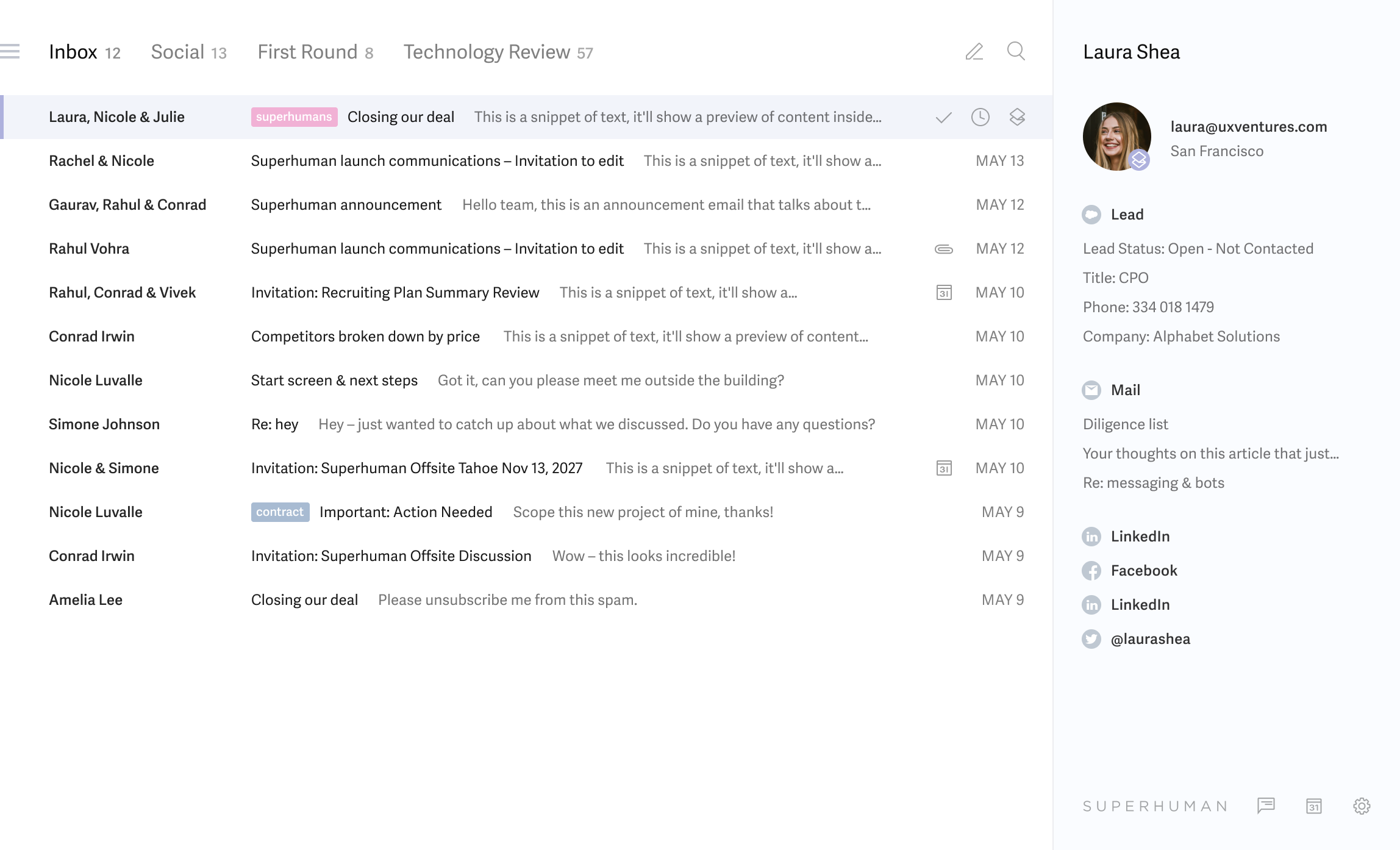Click Phone: 334 018 1479
The height and width of the screenshot is (850, 1400).
(1148, 307)
